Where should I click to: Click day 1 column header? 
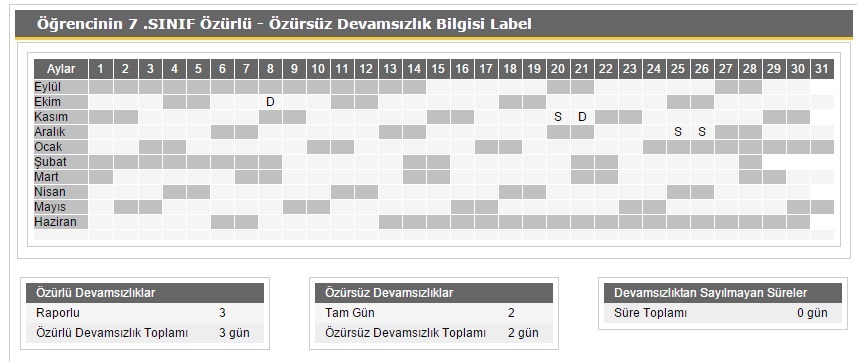pyautogui.click(x=101, y=69)
